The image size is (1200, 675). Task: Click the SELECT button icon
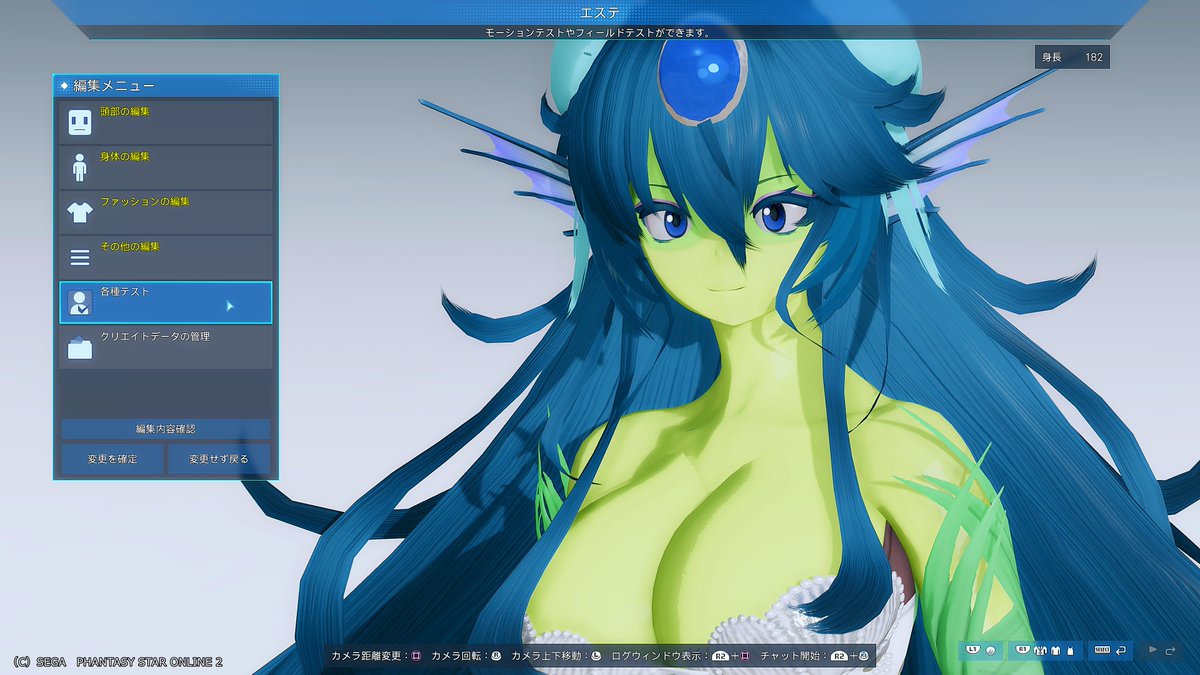click(1102, 650)
